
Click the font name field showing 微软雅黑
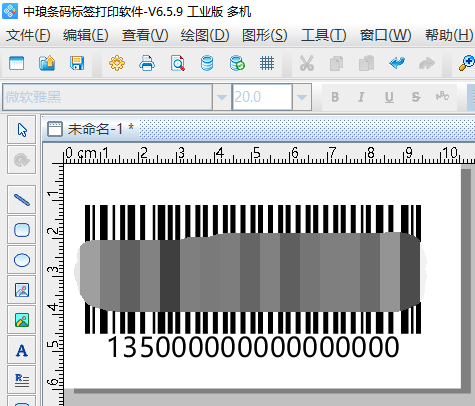(x=107, y=97)
